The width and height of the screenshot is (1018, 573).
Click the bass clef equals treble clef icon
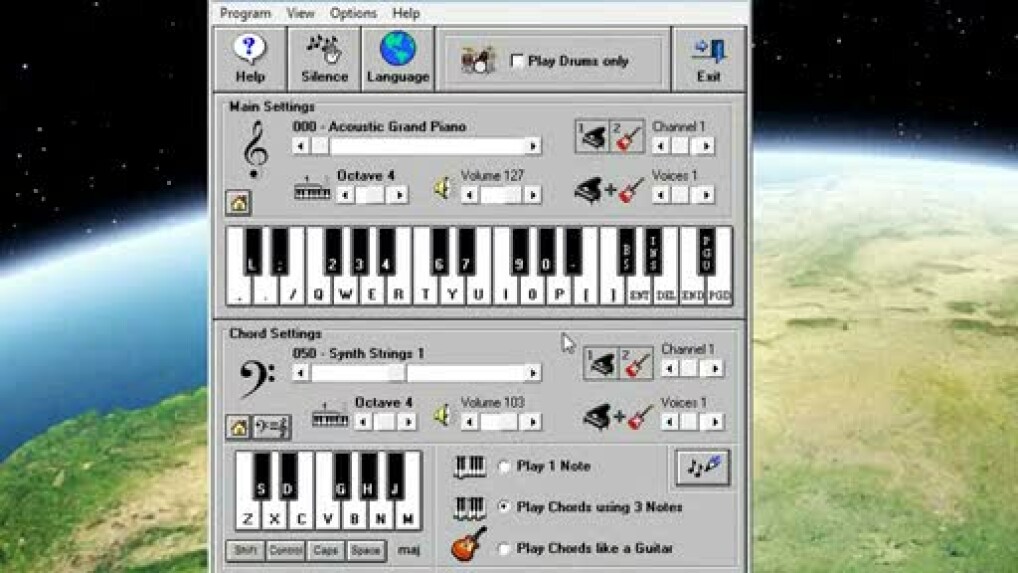pos(271,428)
